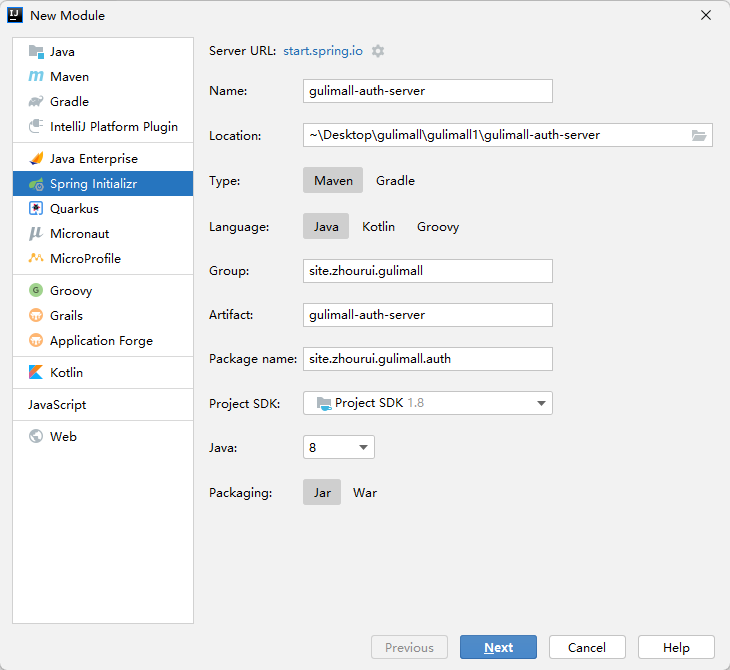Image resolution: width=730 pixels, height=670 pixels.
Task: Click the Web globe icon
Action: pos(36,436)
